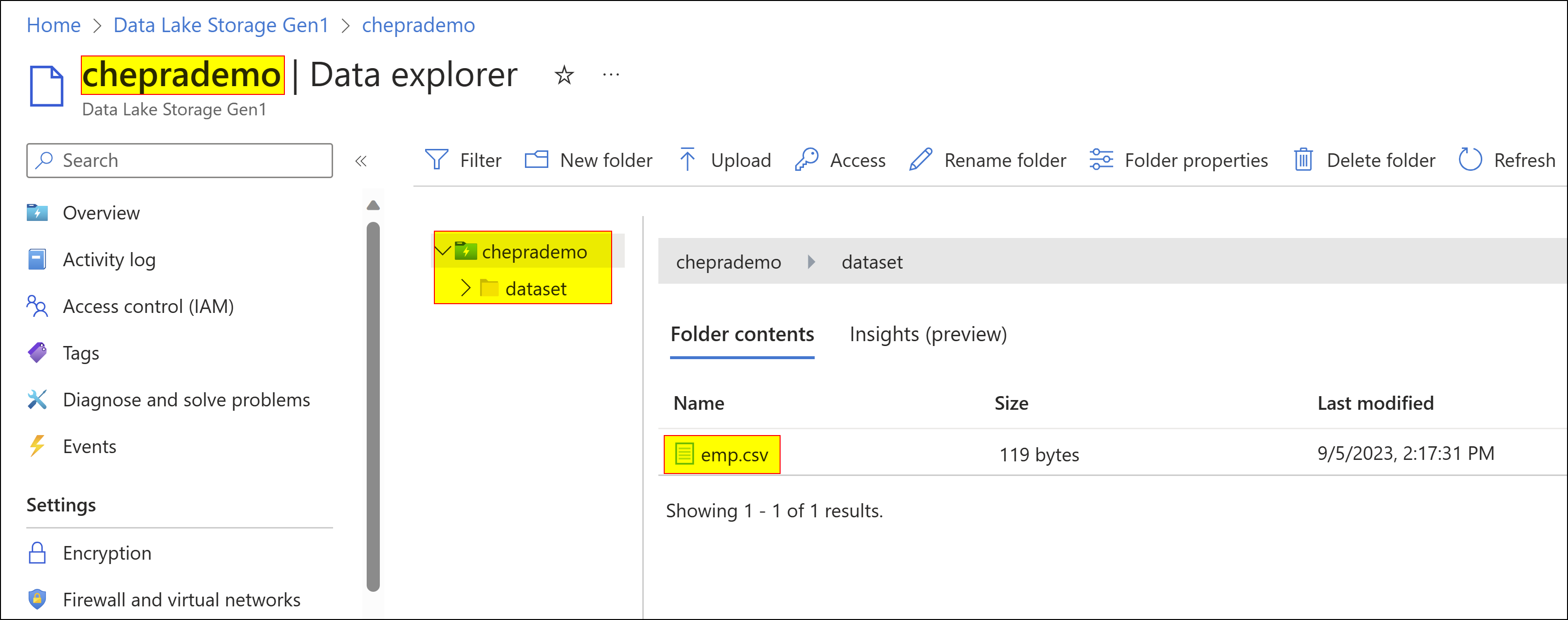Collapse the sidebar with double chevron

pos(361,161)
